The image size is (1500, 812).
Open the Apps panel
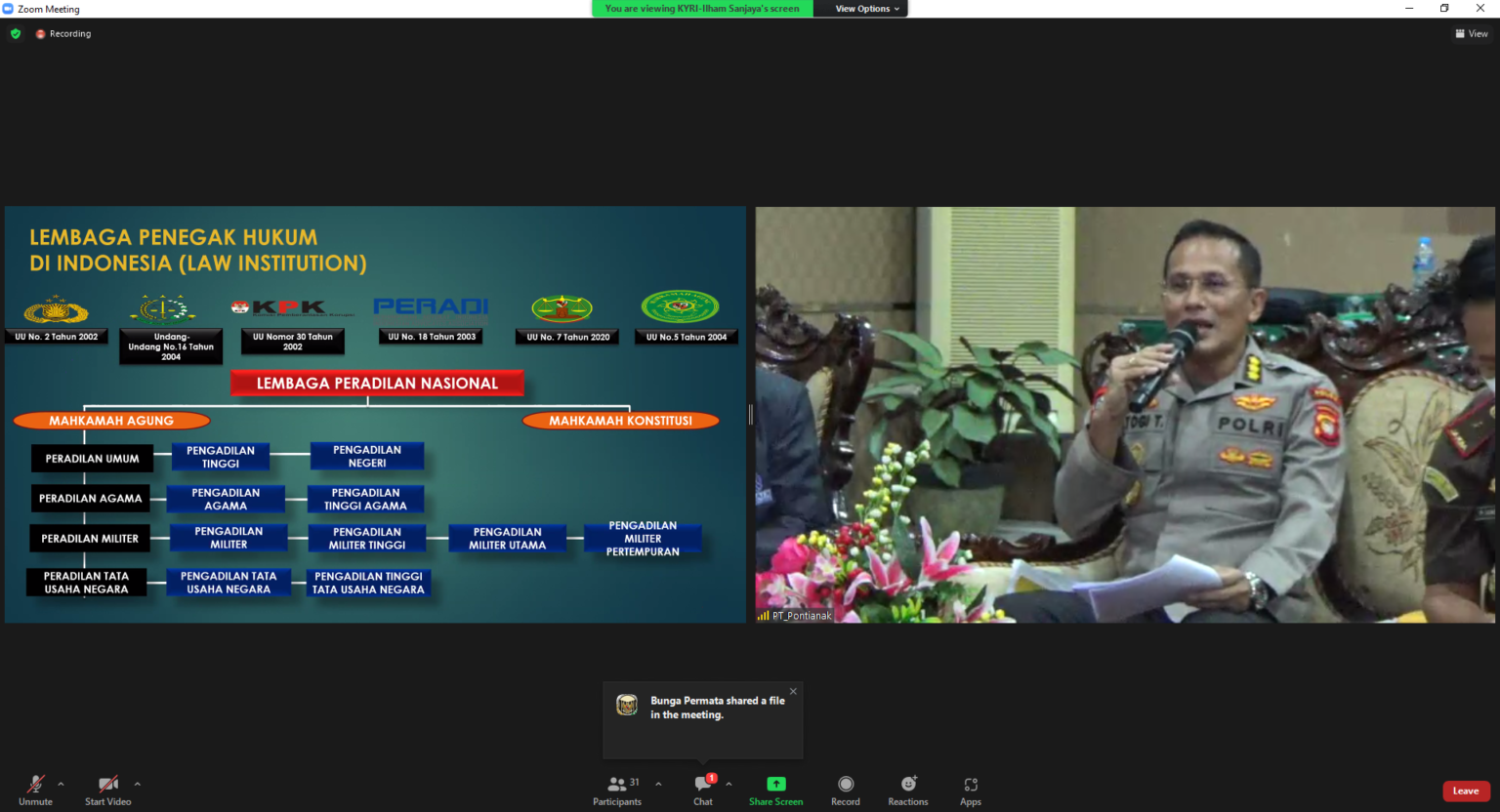pos(970,790)
